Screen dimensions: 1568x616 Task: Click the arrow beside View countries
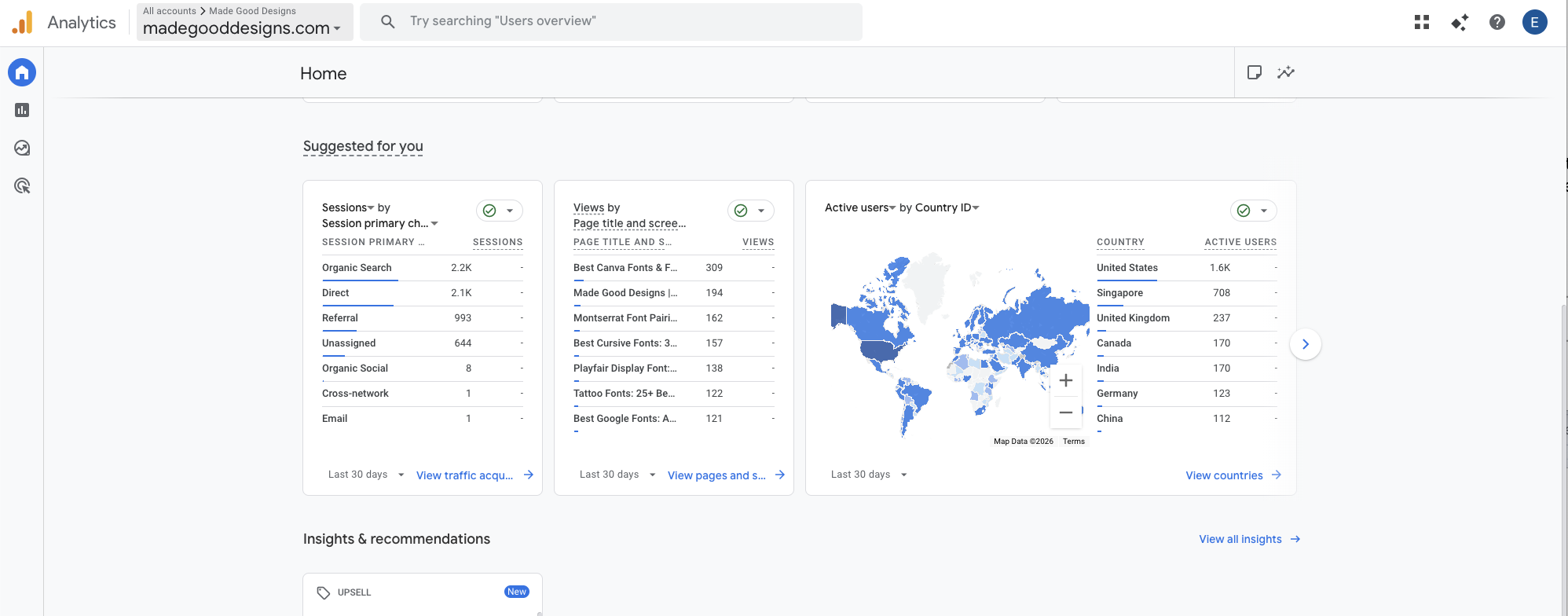(x=1277, y=475)
